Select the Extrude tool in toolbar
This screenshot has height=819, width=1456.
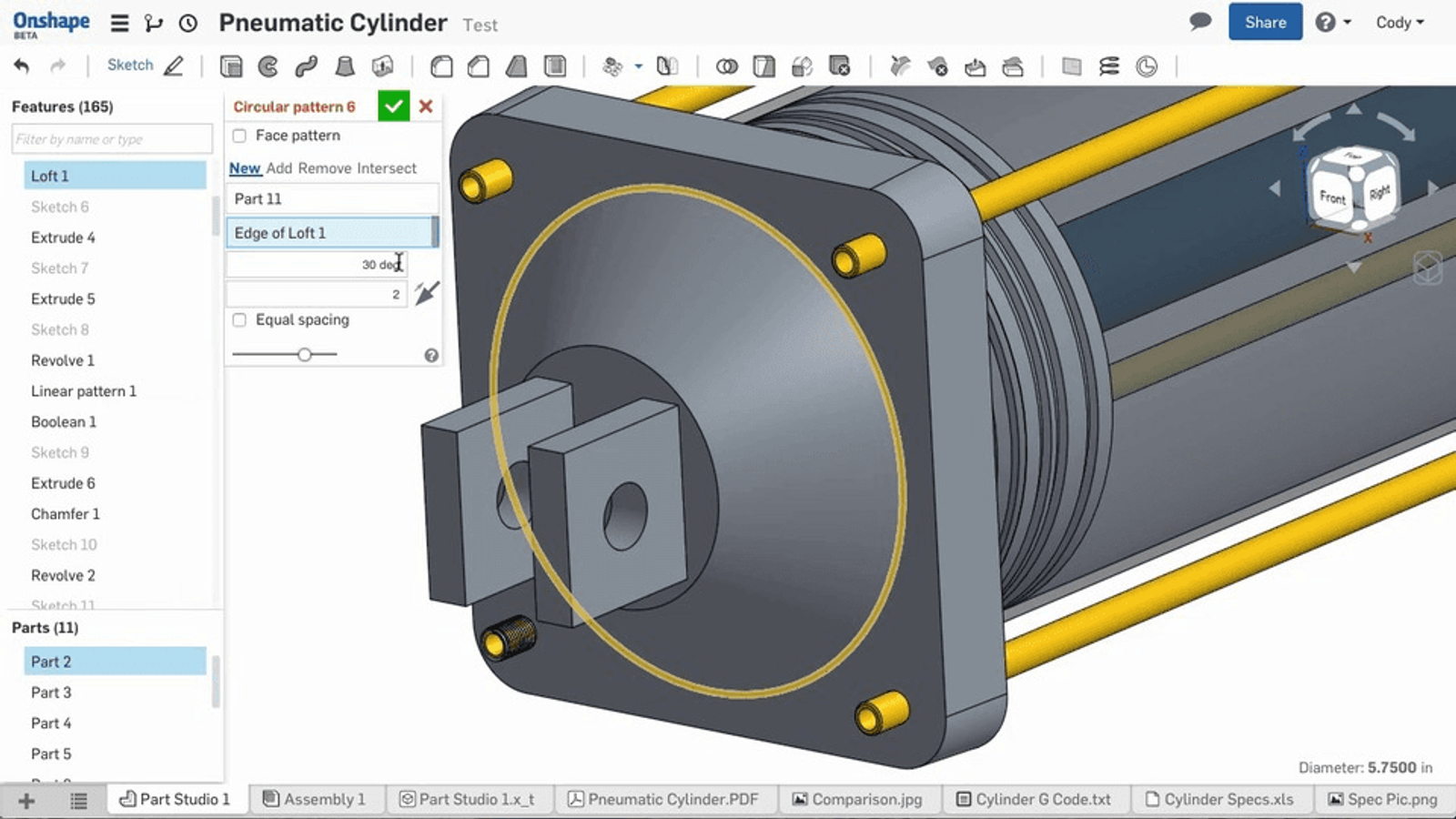[x=231, y=66]
